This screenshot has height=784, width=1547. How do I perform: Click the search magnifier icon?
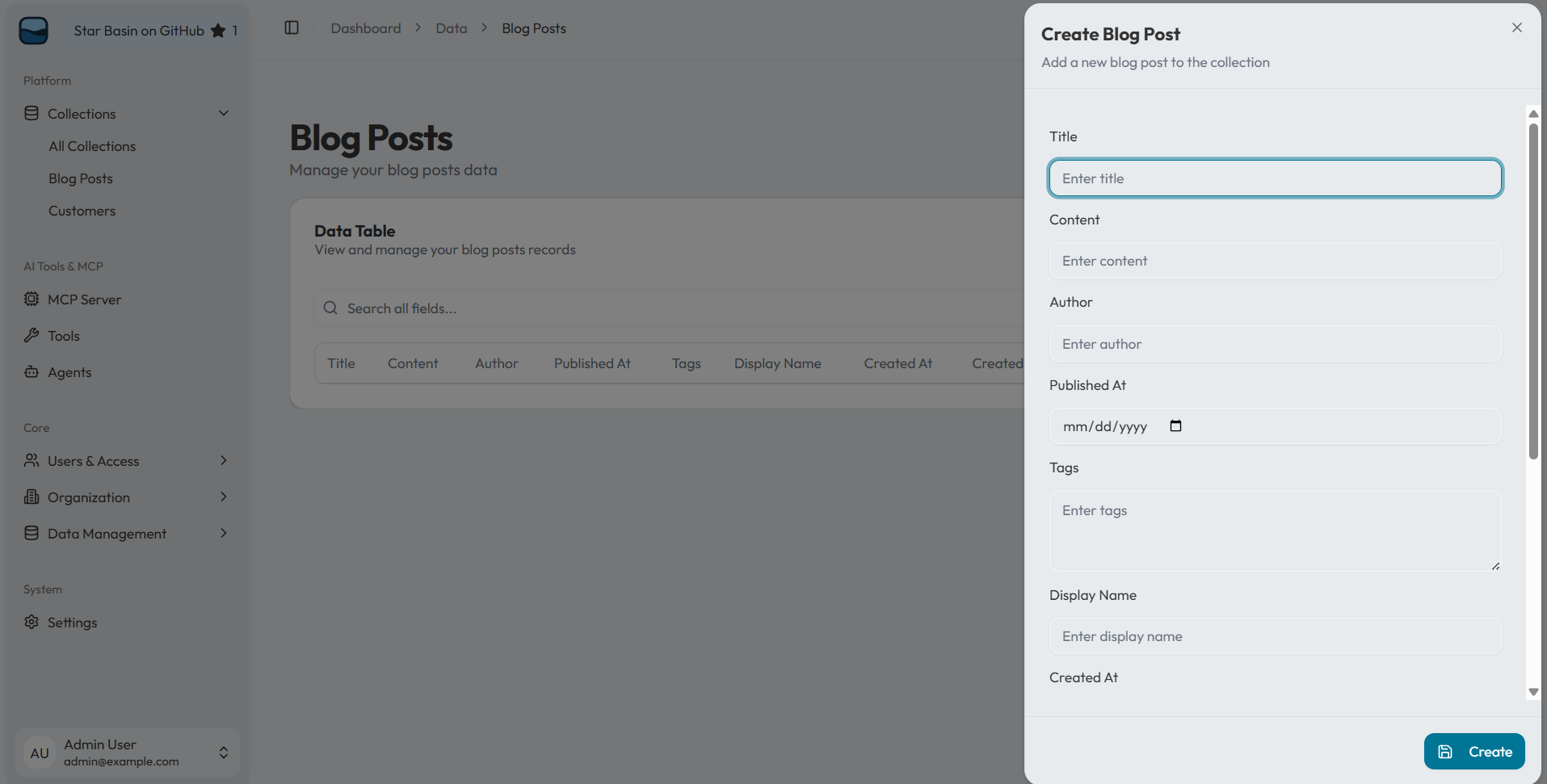point(330,308)
